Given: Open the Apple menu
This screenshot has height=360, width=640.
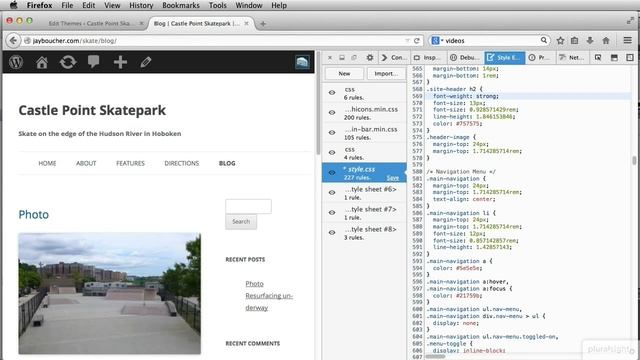Looking at the screenshot, I should coord(13,5).
